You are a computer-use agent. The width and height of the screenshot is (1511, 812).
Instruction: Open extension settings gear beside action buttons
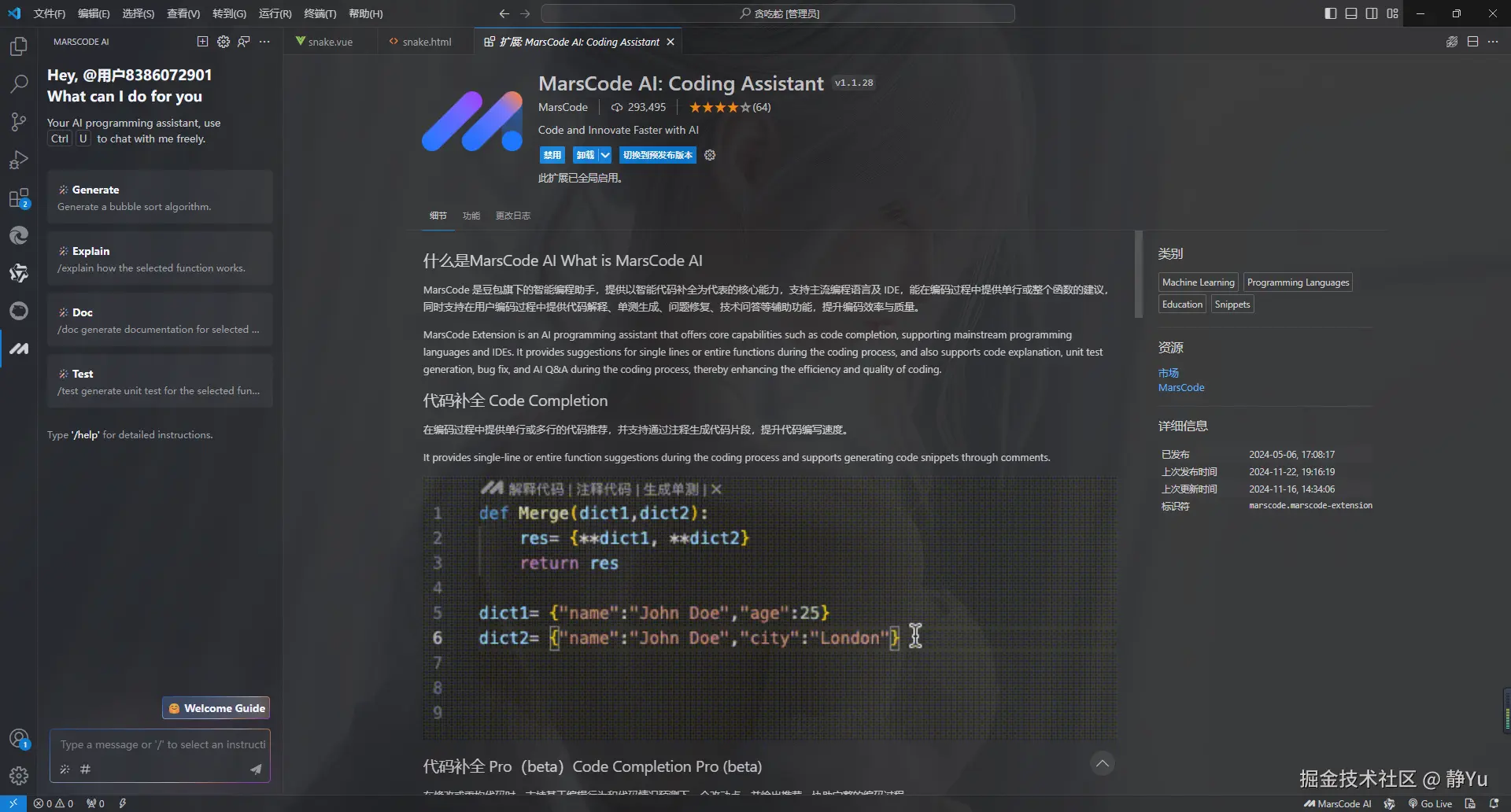point(710,155)
